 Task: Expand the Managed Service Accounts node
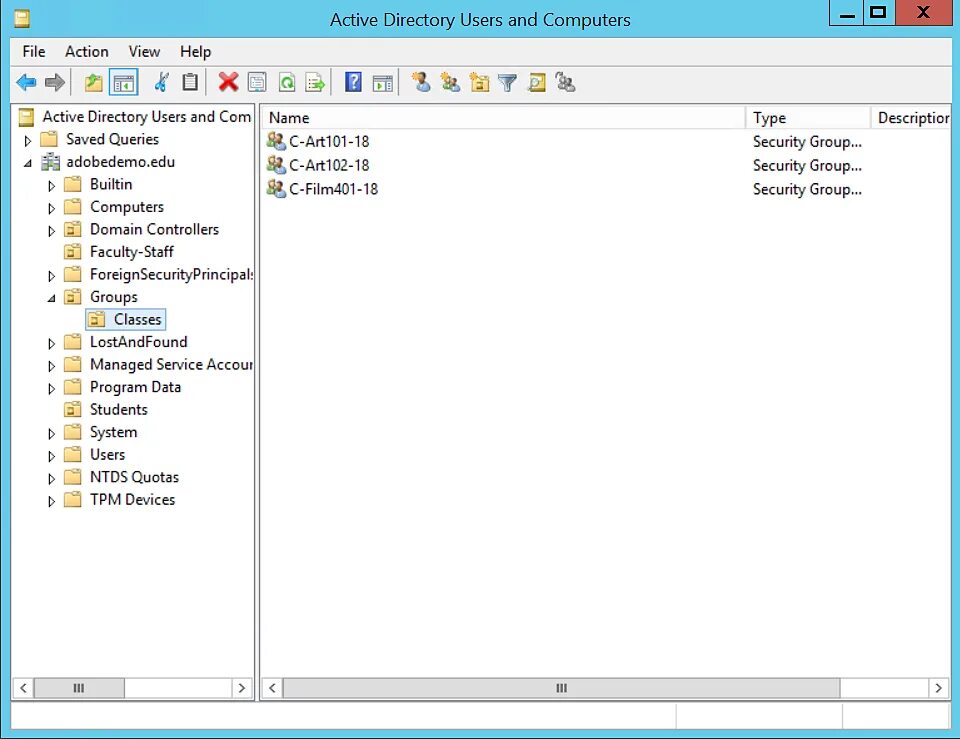(51, 366)
